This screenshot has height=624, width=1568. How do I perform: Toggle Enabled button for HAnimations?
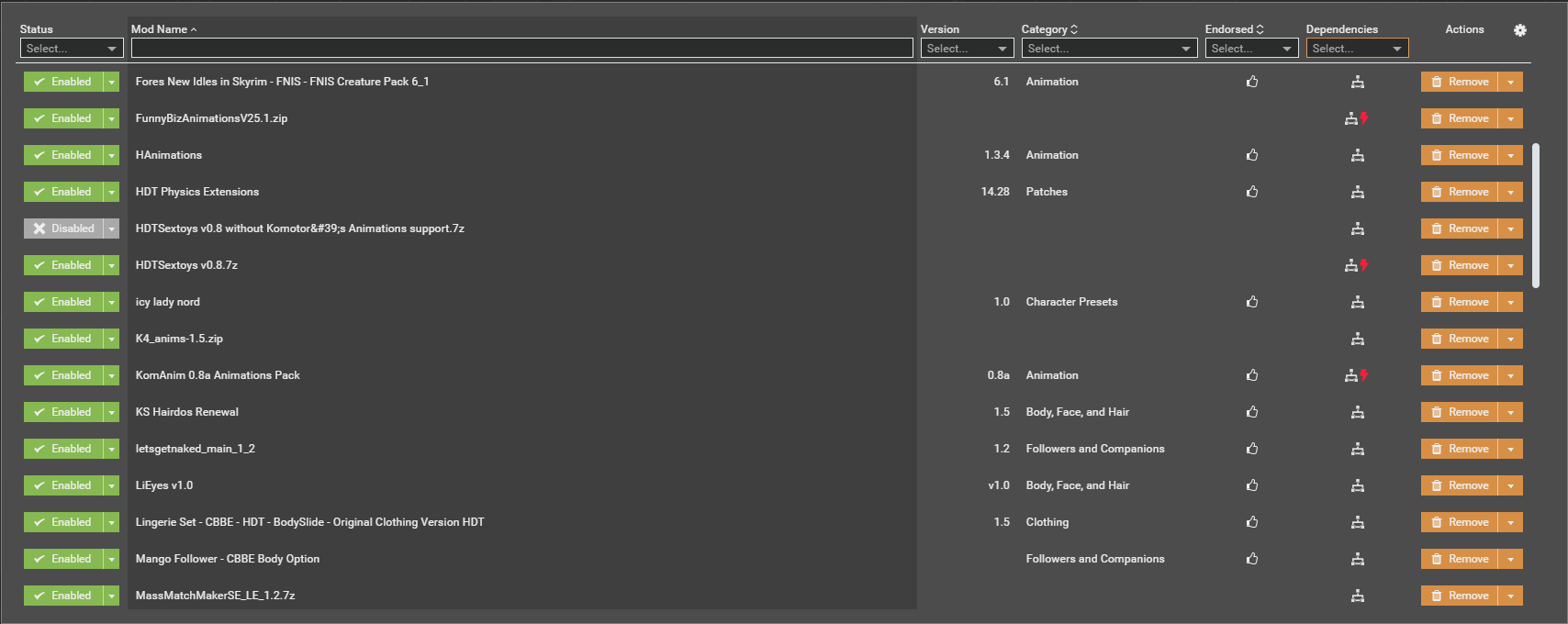click(62, 155)
